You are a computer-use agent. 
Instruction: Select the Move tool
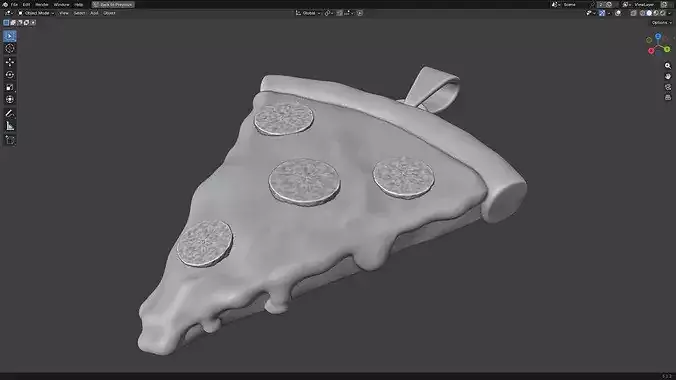tap(9, 63)
